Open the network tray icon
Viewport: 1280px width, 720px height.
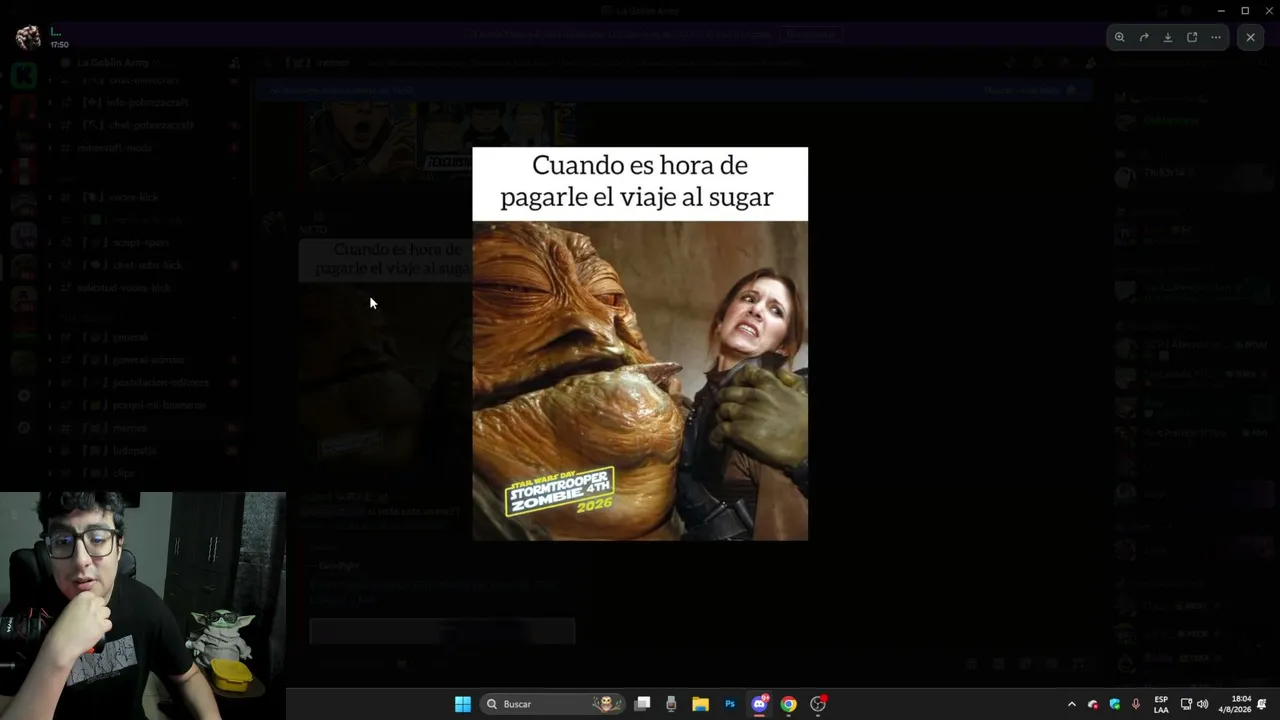(1186, 704)
